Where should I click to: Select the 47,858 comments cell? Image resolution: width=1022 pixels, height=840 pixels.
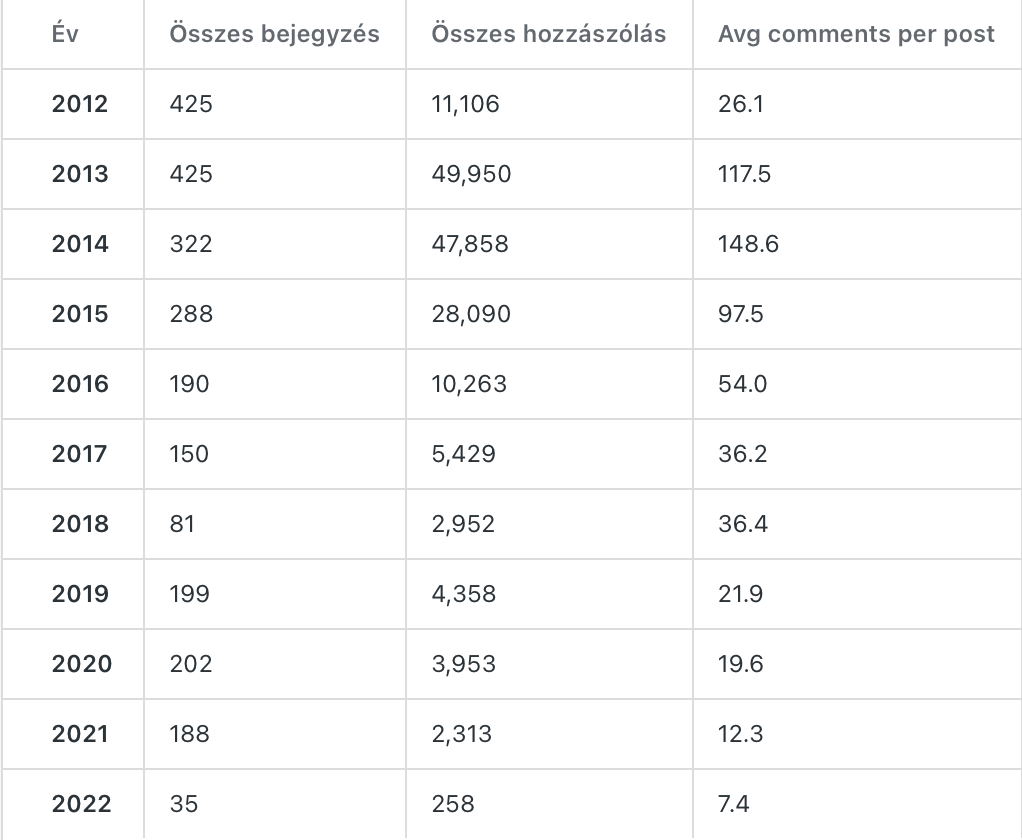(470, 244)
